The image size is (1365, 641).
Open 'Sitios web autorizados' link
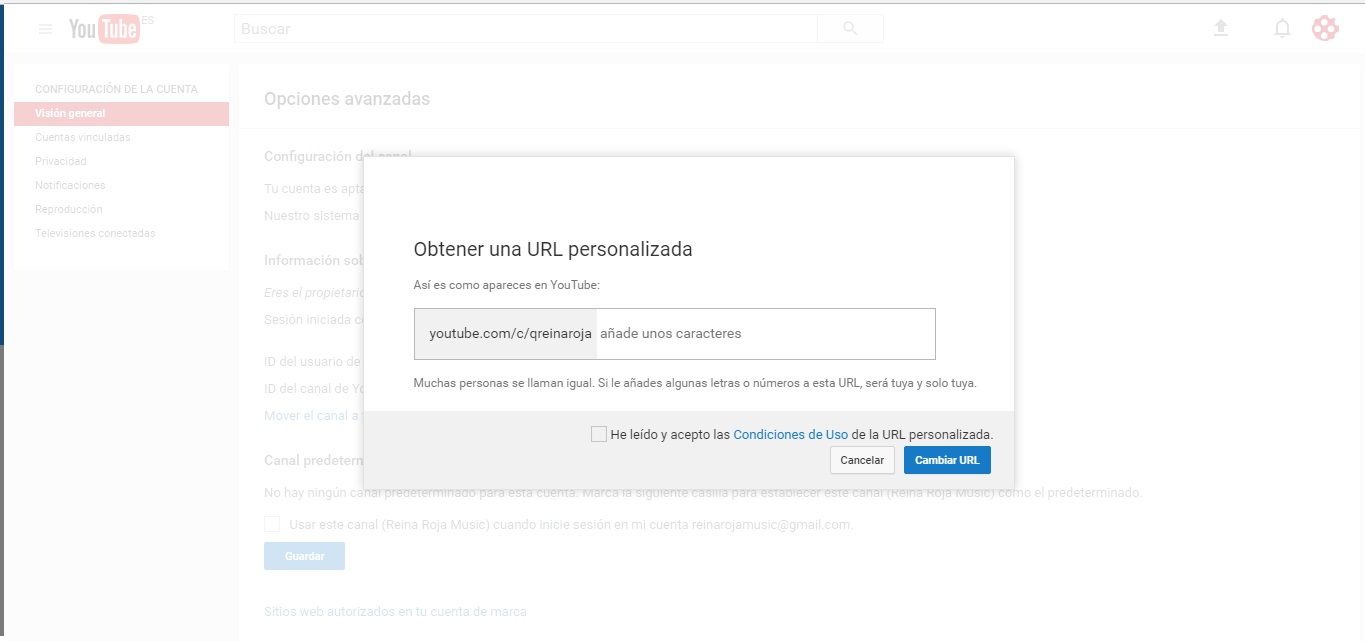point(395,611)
